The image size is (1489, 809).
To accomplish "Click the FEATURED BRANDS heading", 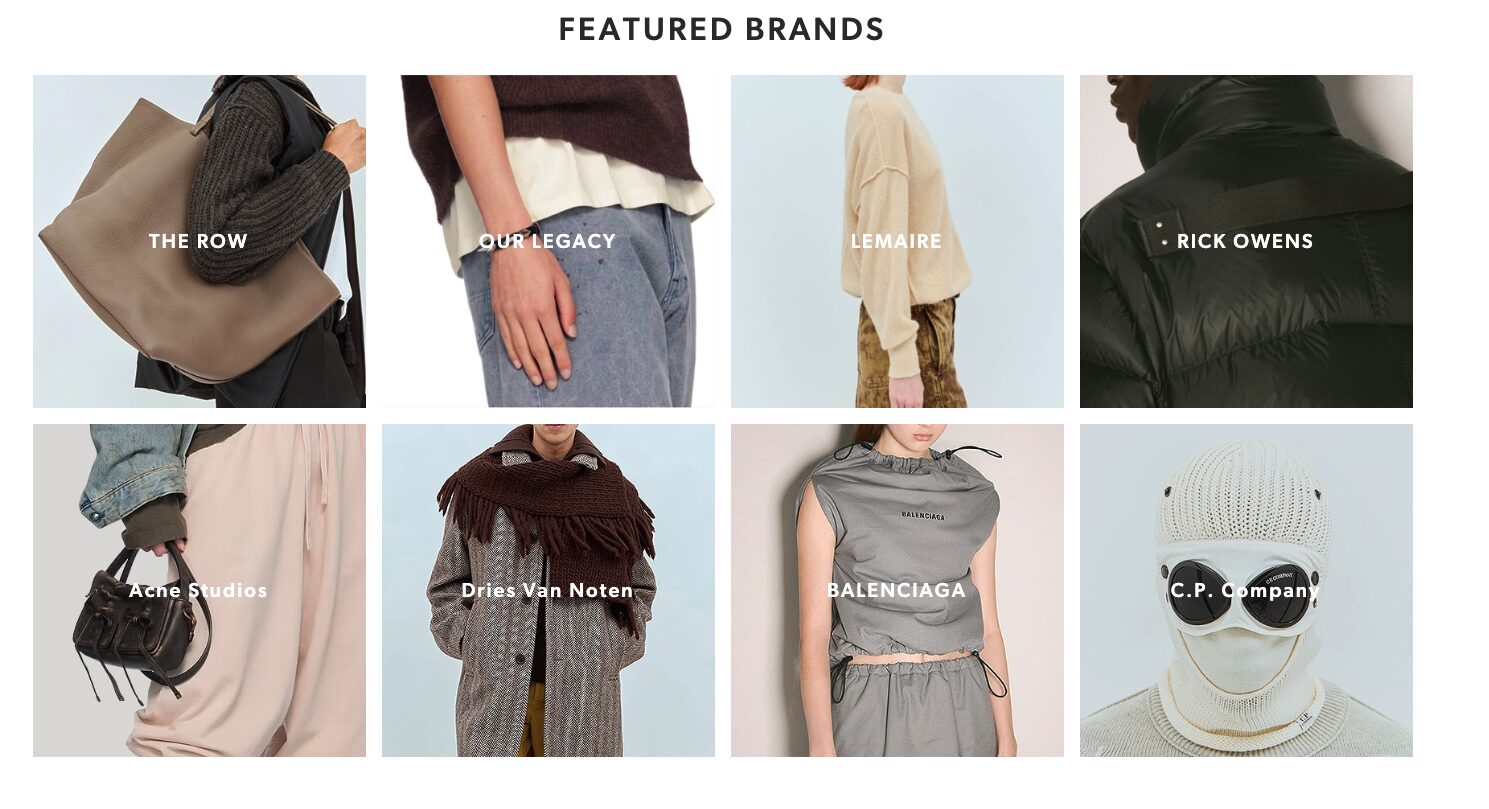I will (x=721, y=30).
